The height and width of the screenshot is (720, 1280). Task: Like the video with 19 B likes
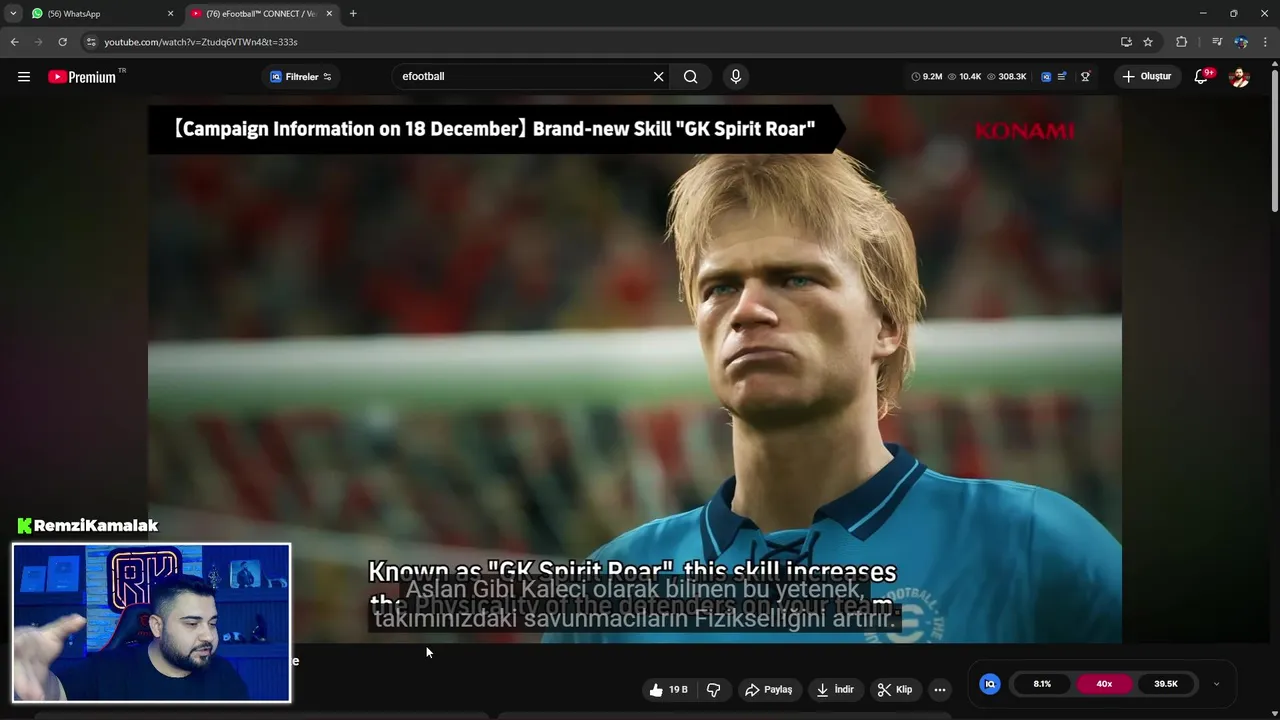(669, 690)
